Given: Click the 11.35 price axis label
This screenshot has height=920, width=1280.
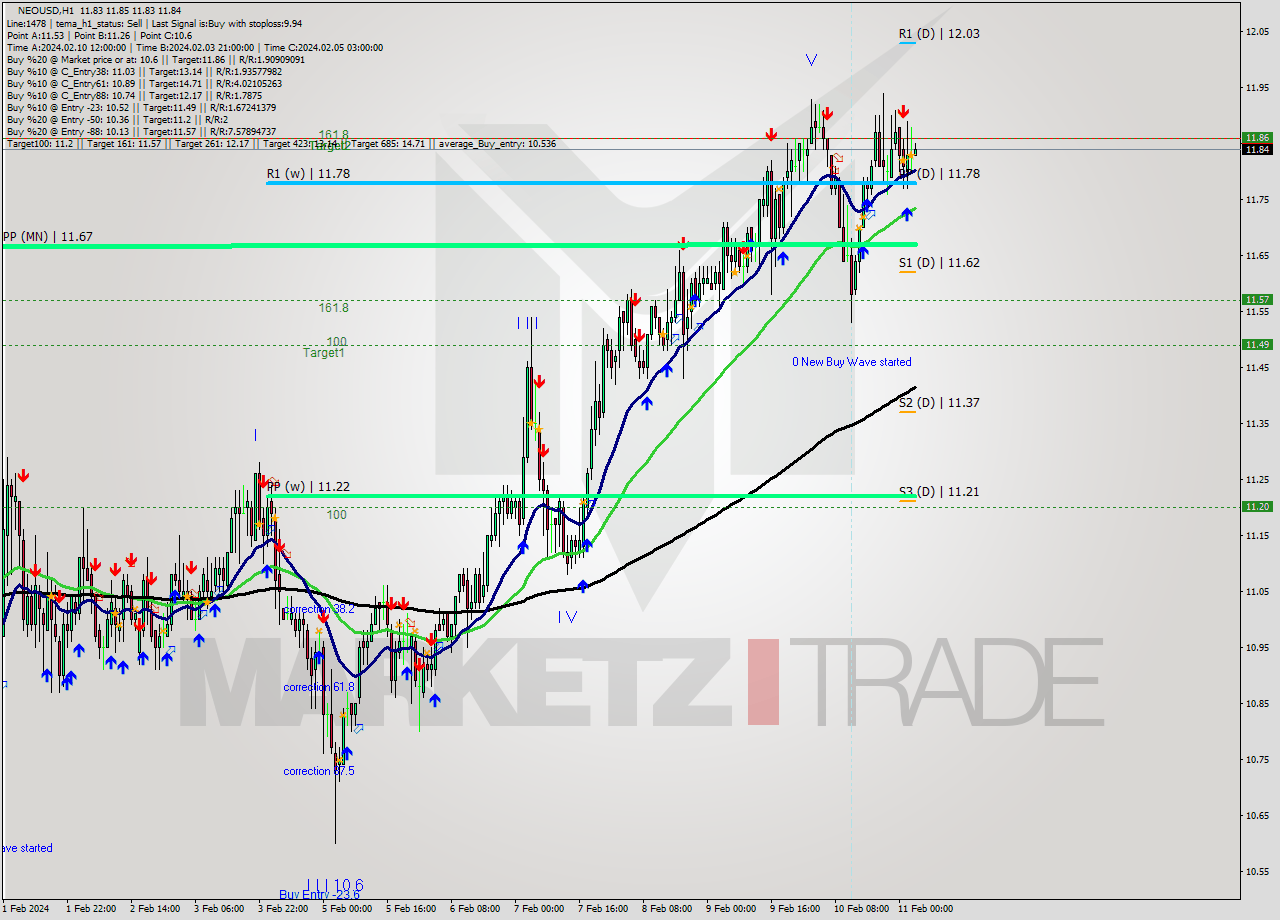Looking at the screenshot, I should 1257,424.
